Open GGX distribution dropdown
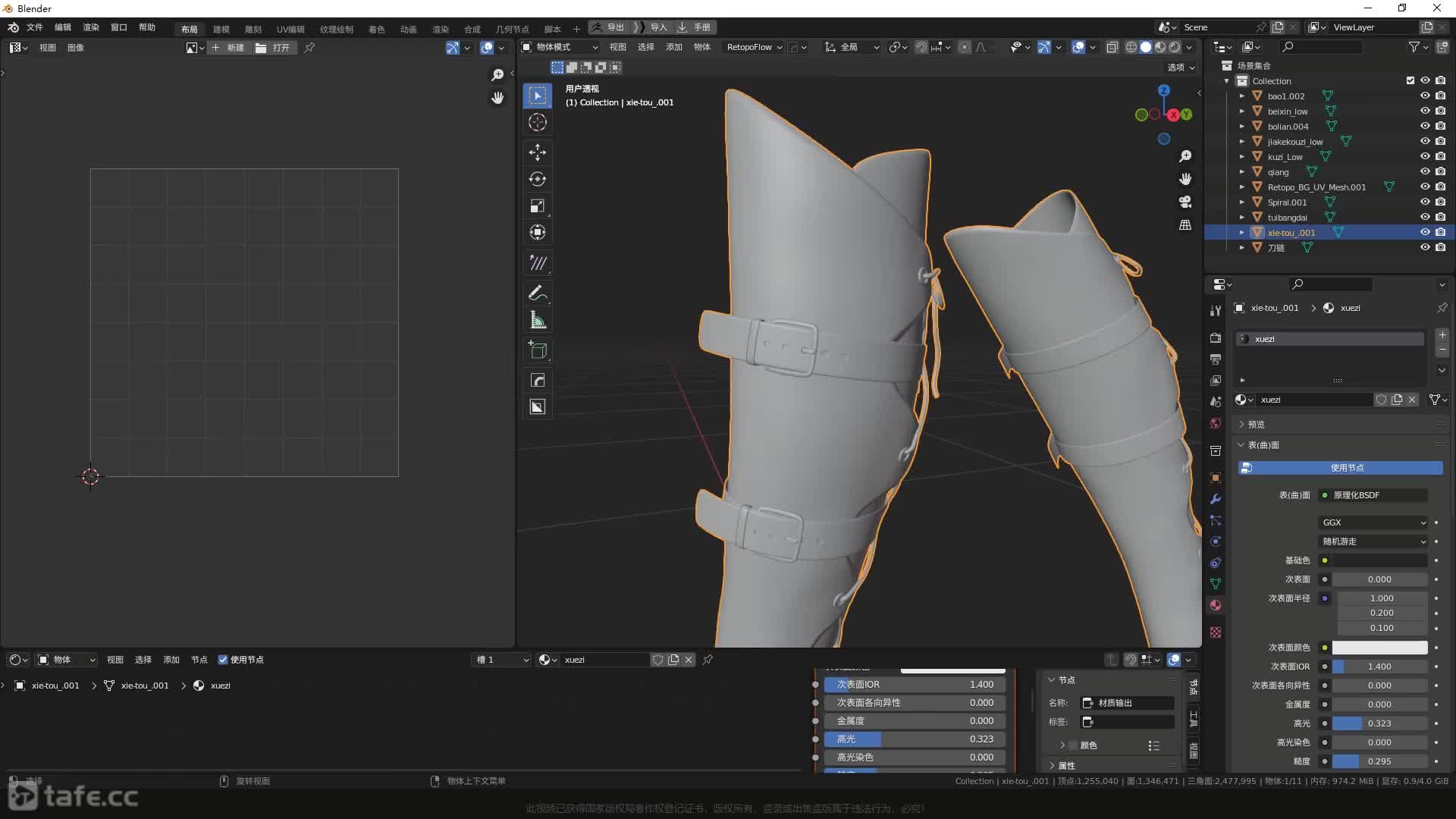 [x=1373, y=522]
